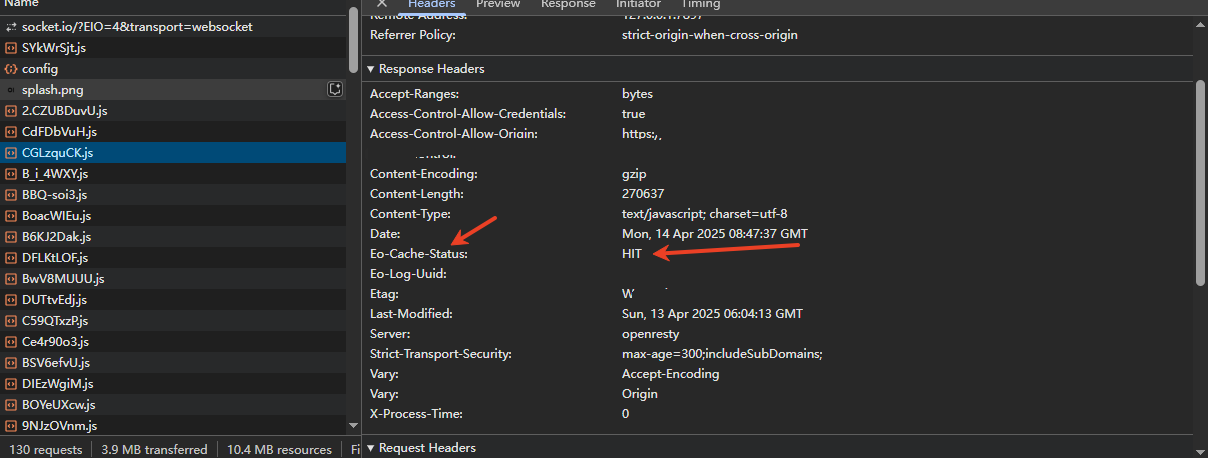Click the websocket icon beside socket.io request
1208x458 pixels.
pos(11,27)
